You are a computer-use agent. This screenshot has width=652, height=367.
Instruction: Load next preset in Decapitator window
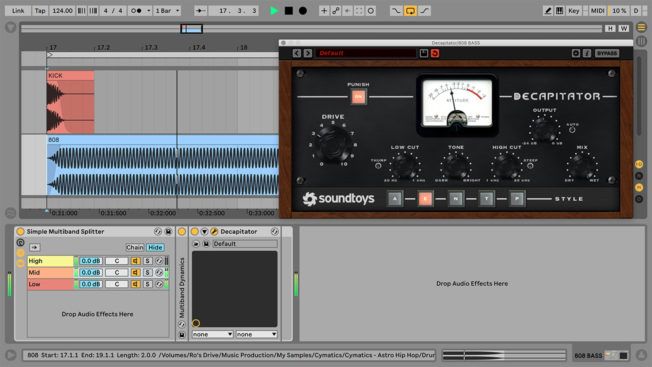308,53
